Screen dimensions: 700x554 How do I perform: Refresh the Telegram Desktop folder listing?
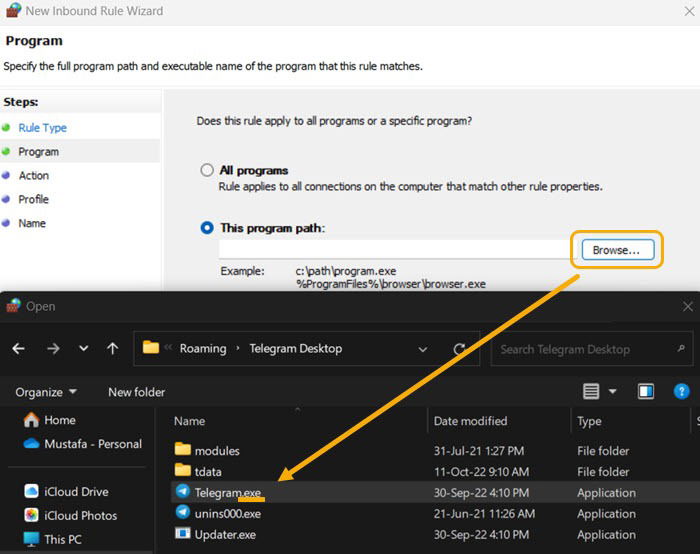pyautogui.click(x=459, y=349)
